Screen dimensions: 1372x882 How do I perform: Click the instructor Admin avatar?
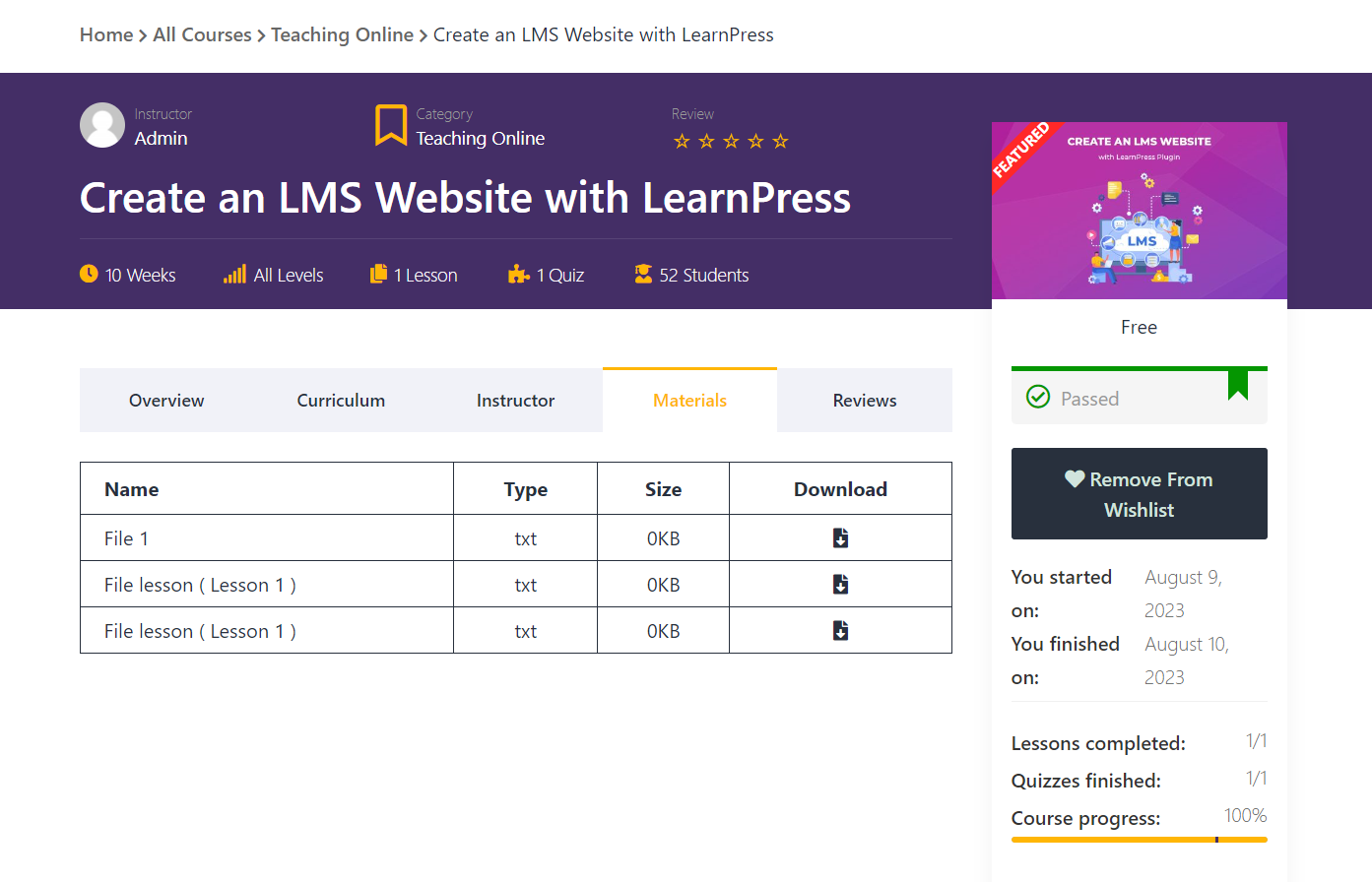102,125
